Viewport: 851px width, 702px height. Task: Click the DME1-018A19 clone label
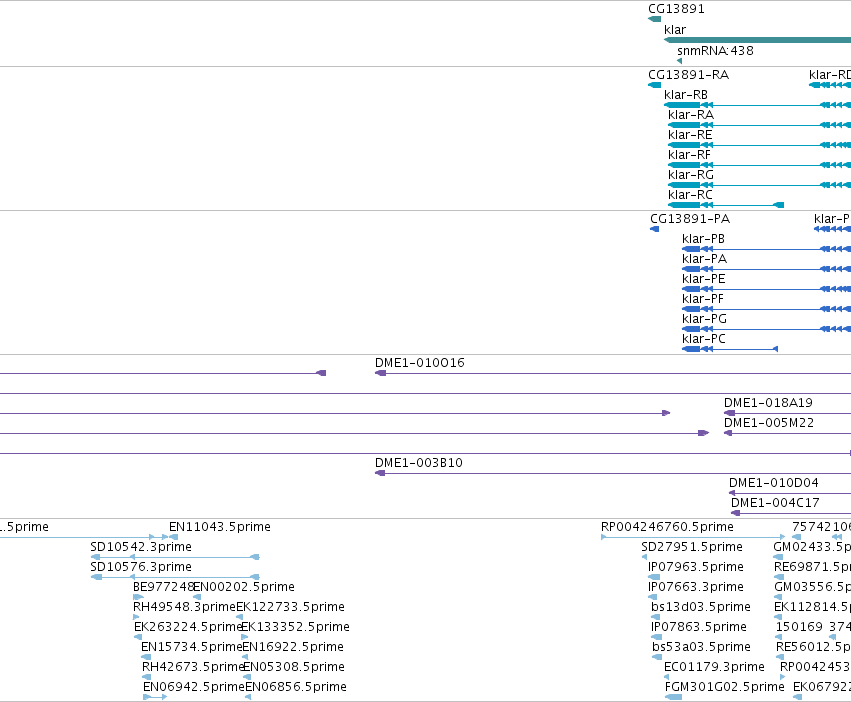tap(769, 403)
